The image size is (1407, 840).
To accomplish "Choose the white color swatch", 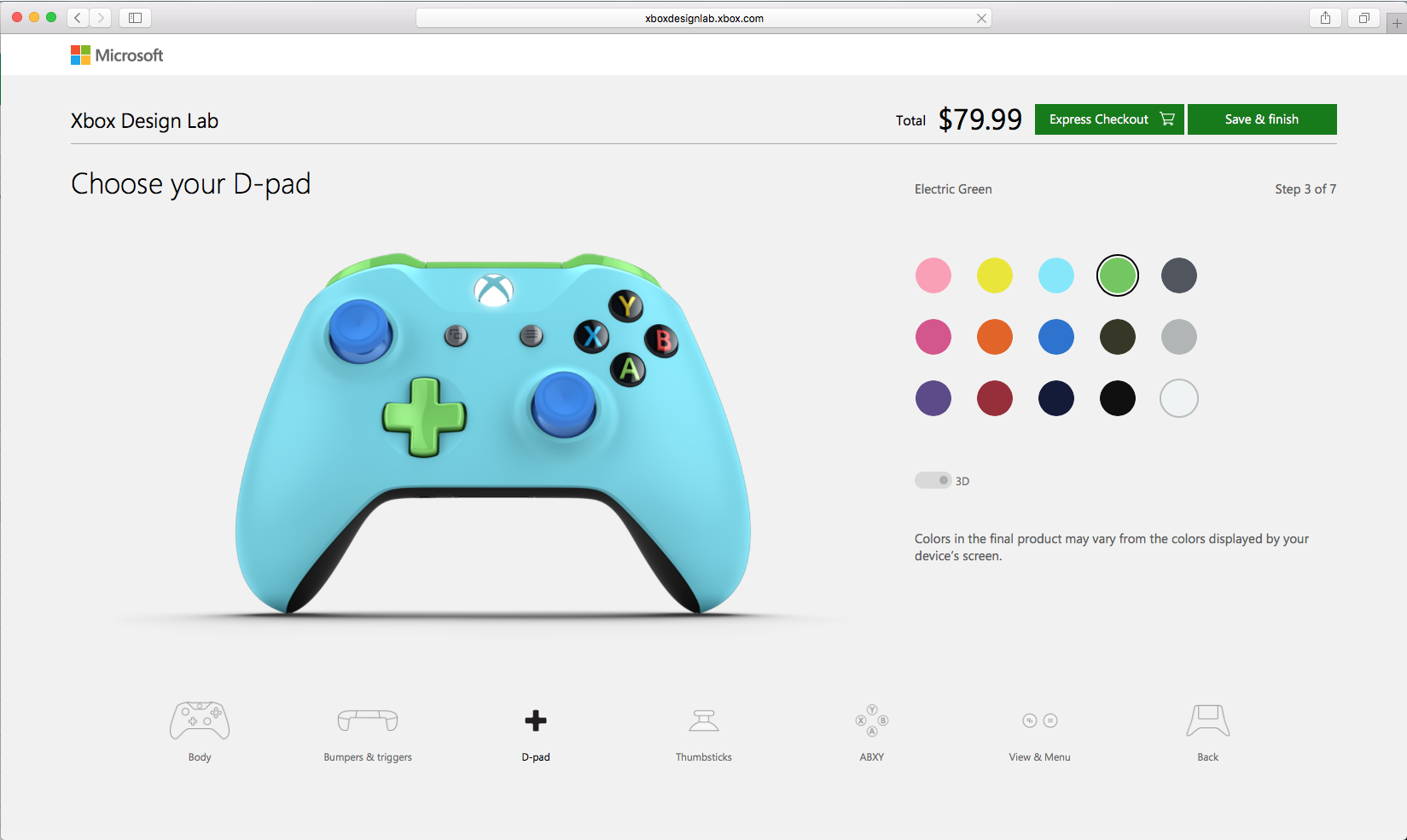I will (x=1179, y=398).
